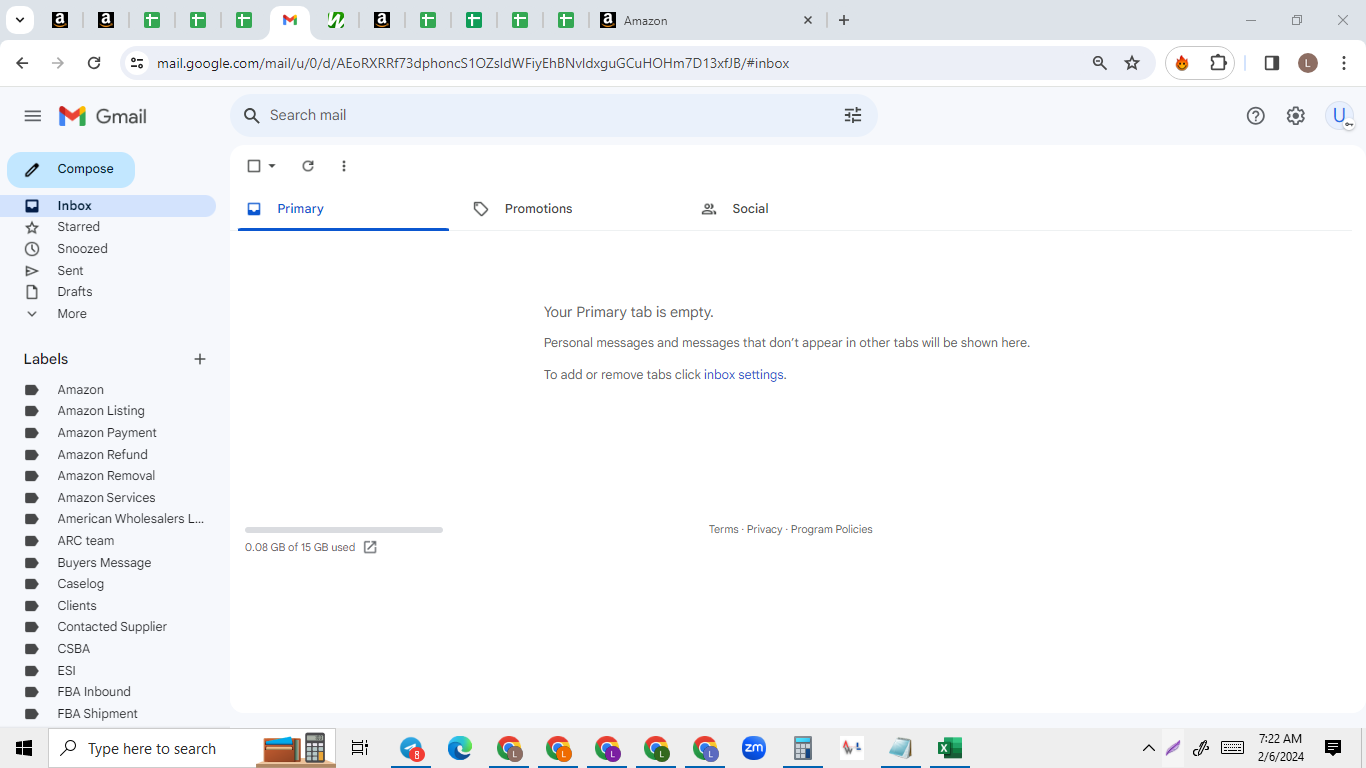Switch to the Primary tab

click(343, 209)
